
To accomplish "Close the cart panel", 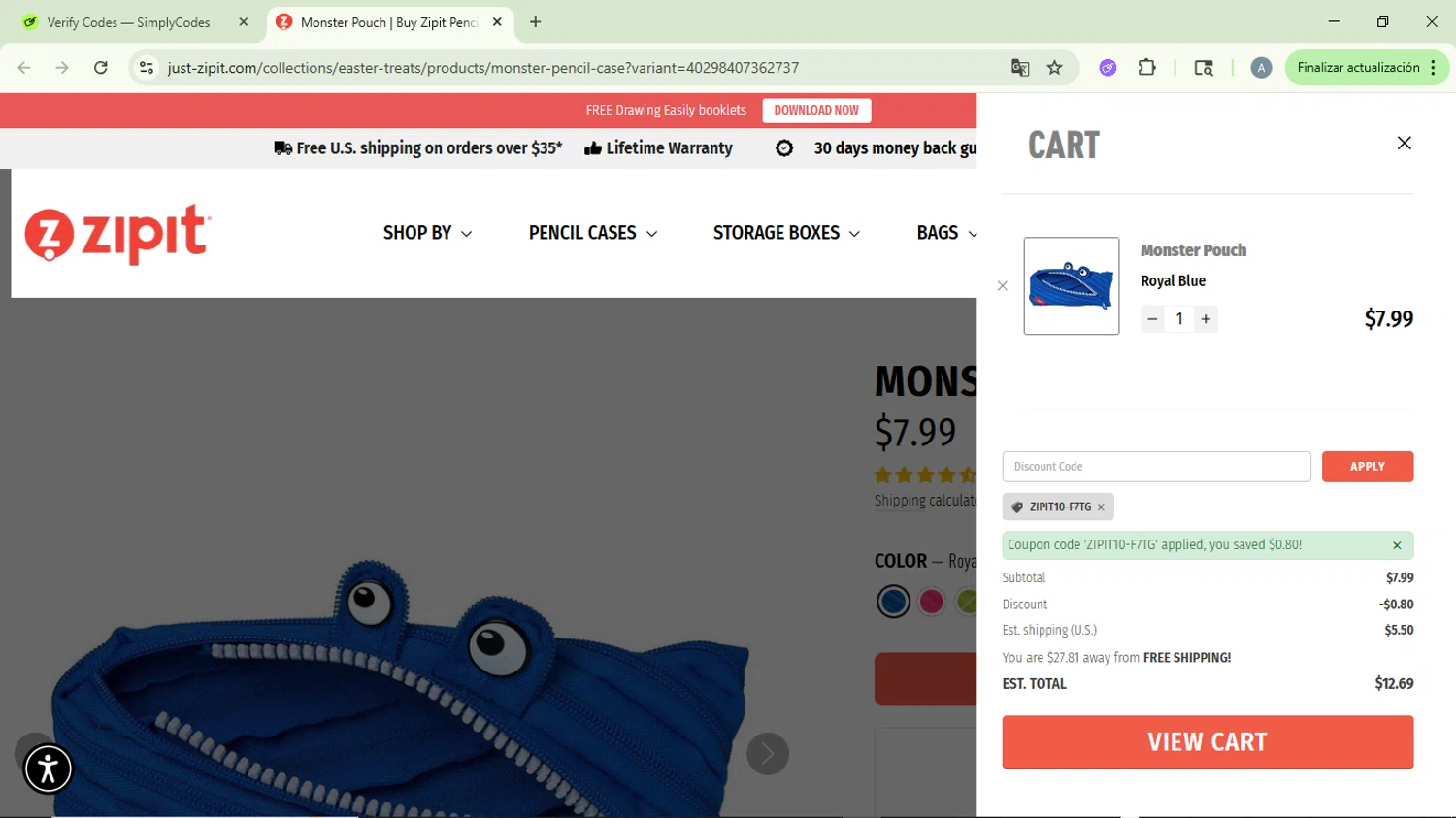I will (x=1404, y=143).
